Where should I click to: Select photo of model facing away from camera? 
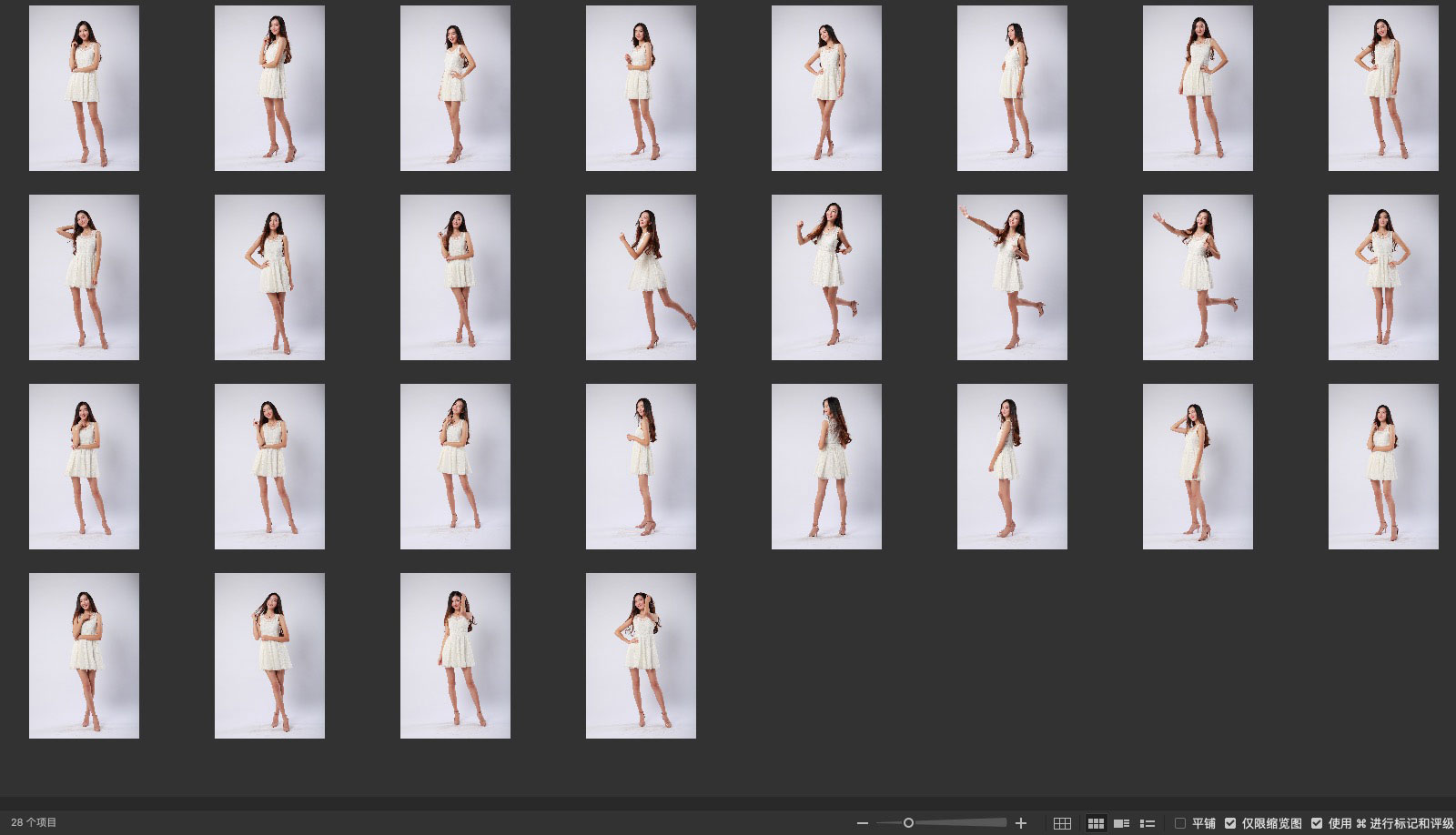click(826, 467)
